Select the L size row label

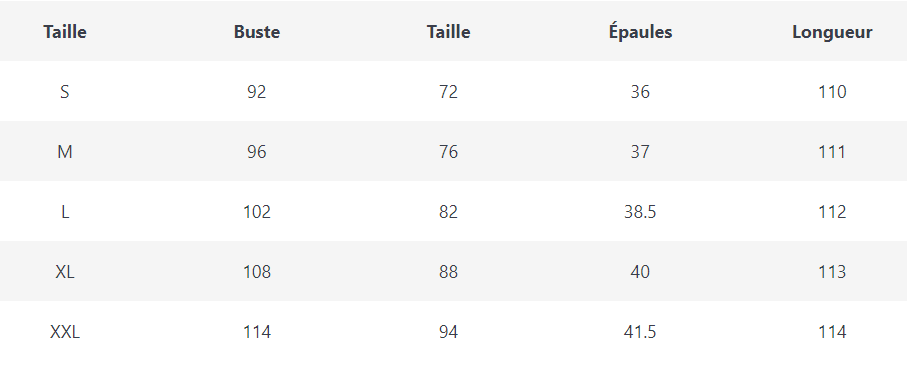click(x=65, y=212)
